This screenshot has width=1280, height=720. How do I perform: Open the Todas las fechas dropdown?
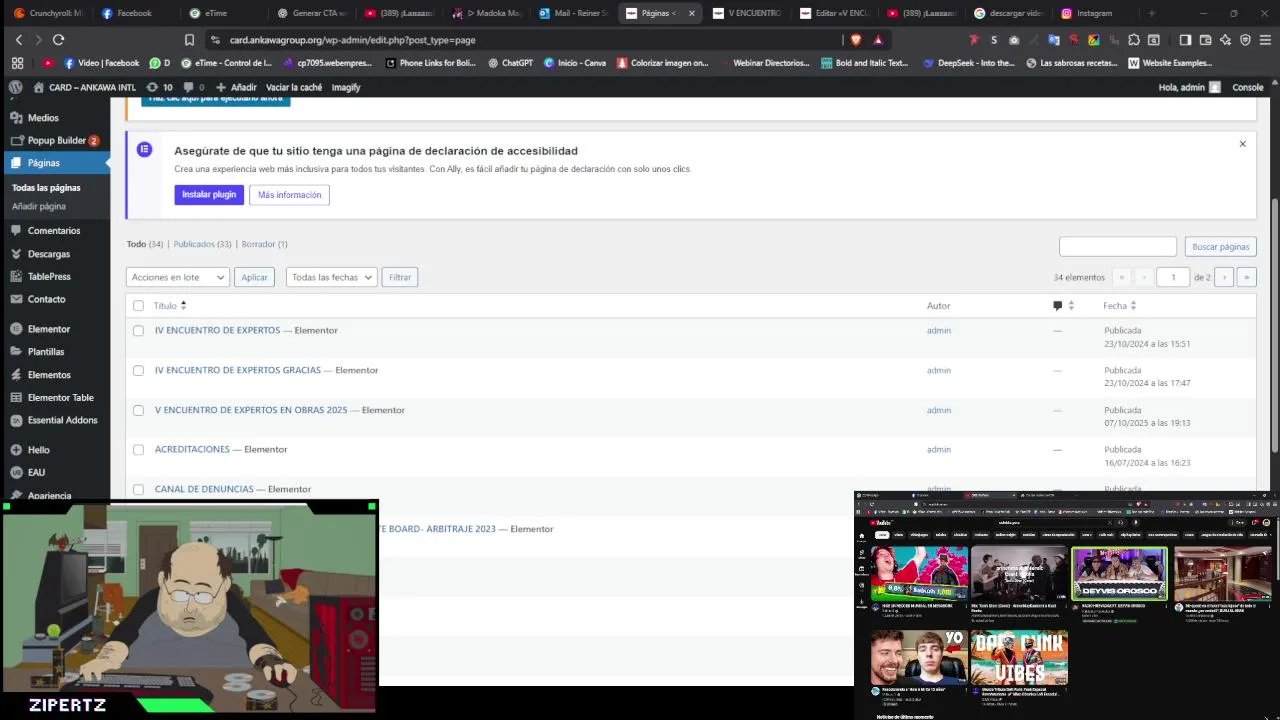pos(331,277)
